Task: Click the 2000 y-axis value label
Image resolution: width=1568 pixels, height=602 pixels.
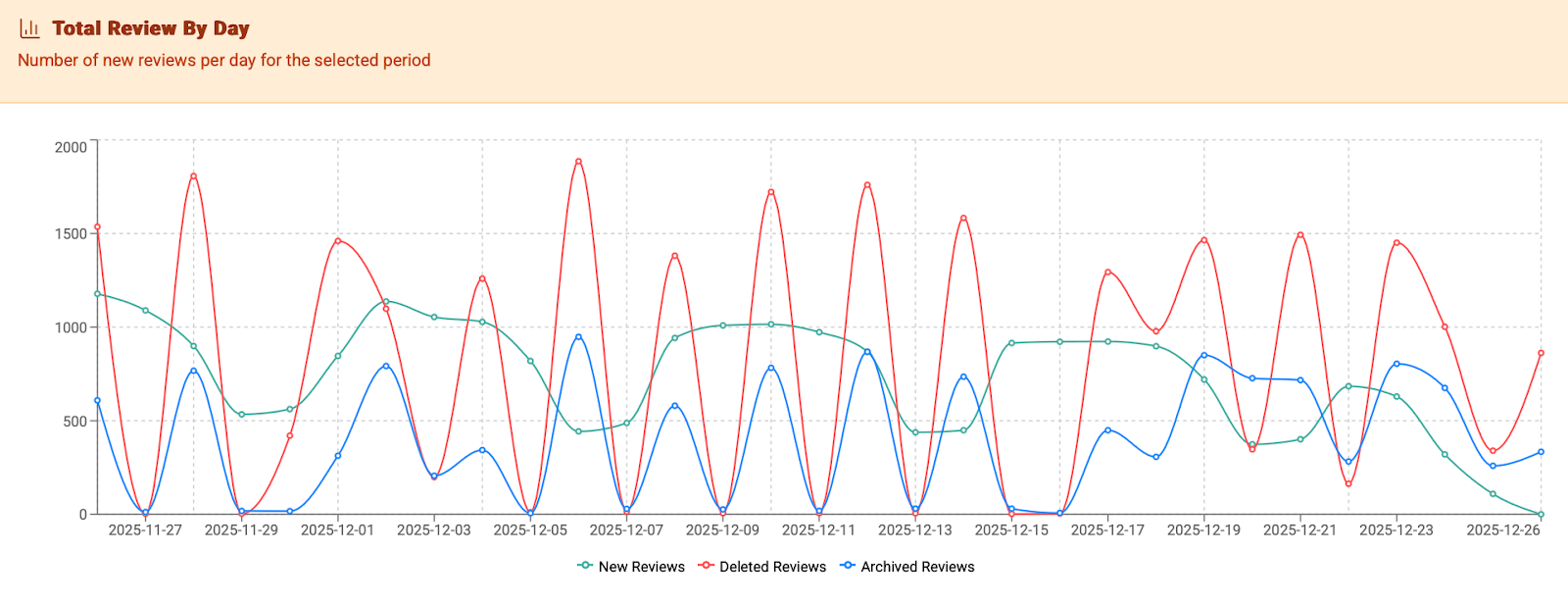Action: (x=71, y=147)
